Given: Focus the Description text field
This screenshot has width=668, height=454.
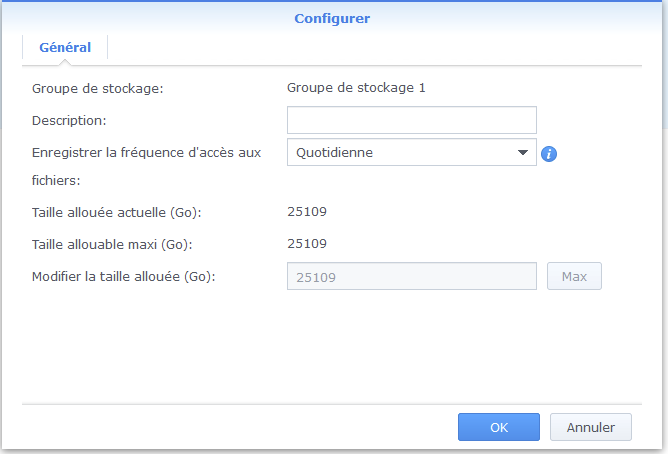Looking at the screenshot, I should pyautogui.click(x=411, y=121).
